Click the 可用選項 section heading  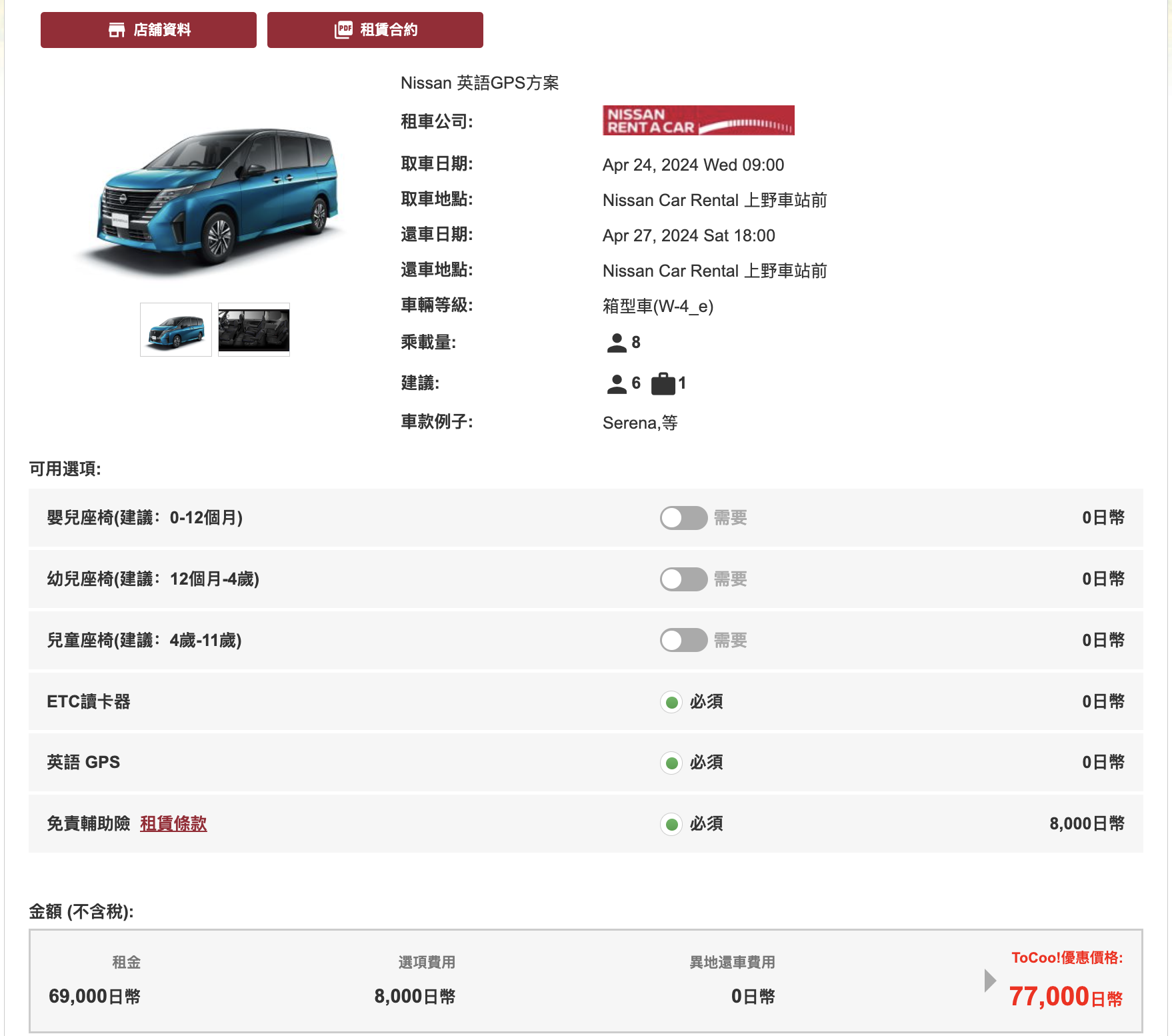[65, 469]
